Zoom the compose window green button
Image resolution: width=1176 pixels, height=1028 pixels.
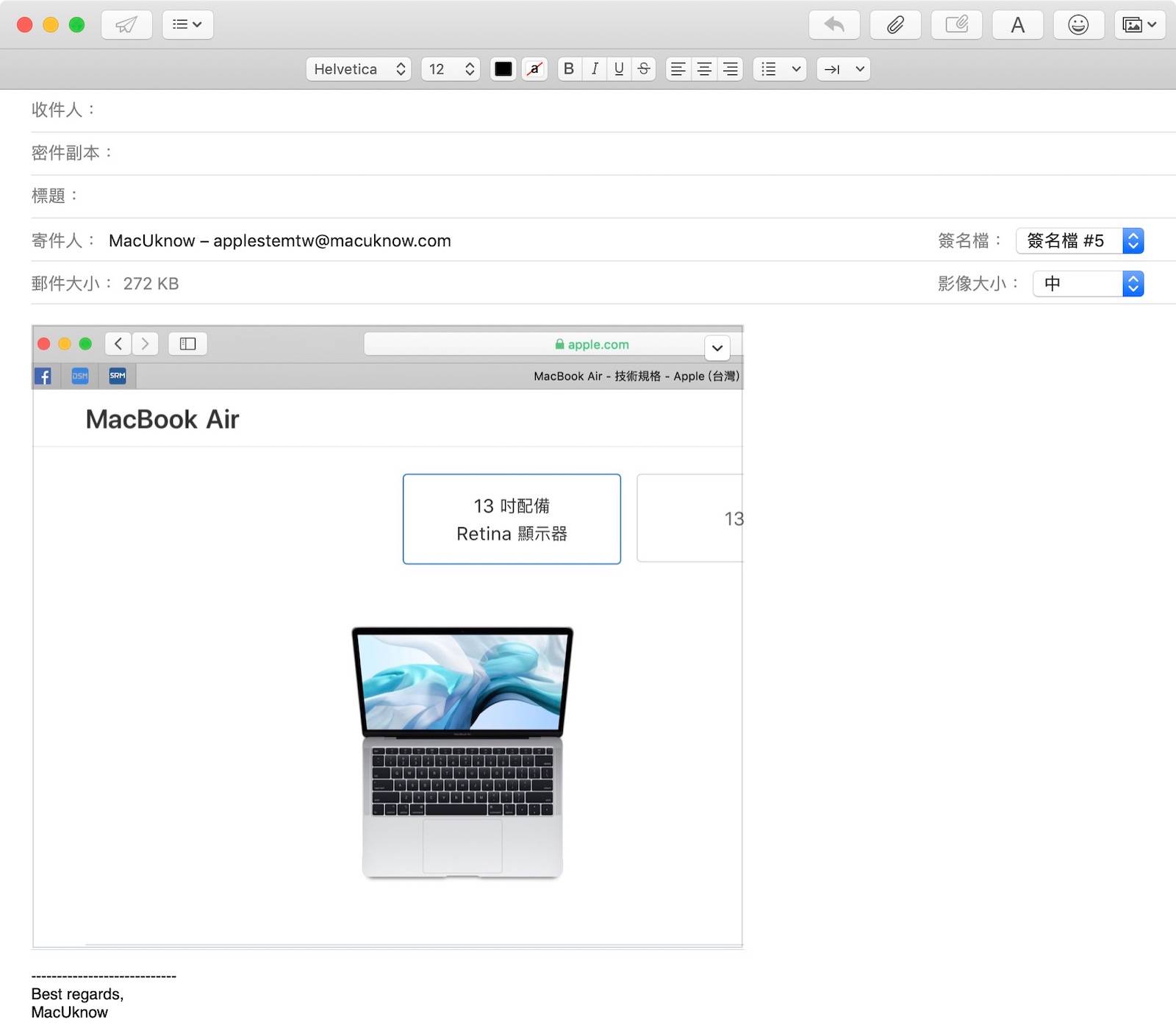pyautogui.click(x=76, y=25)
